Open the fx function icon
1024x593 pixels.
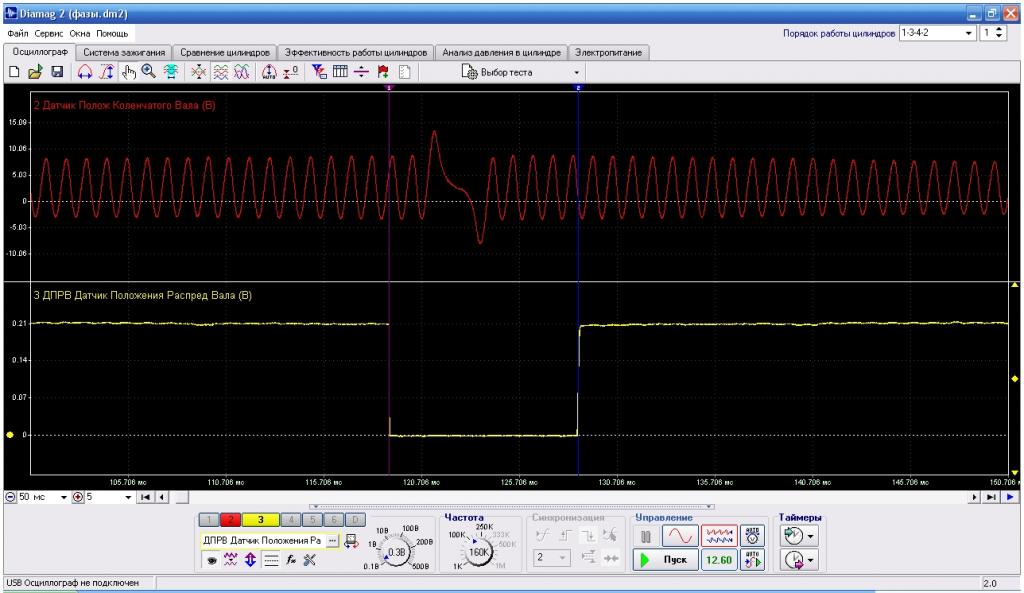[x=291, y=560]
